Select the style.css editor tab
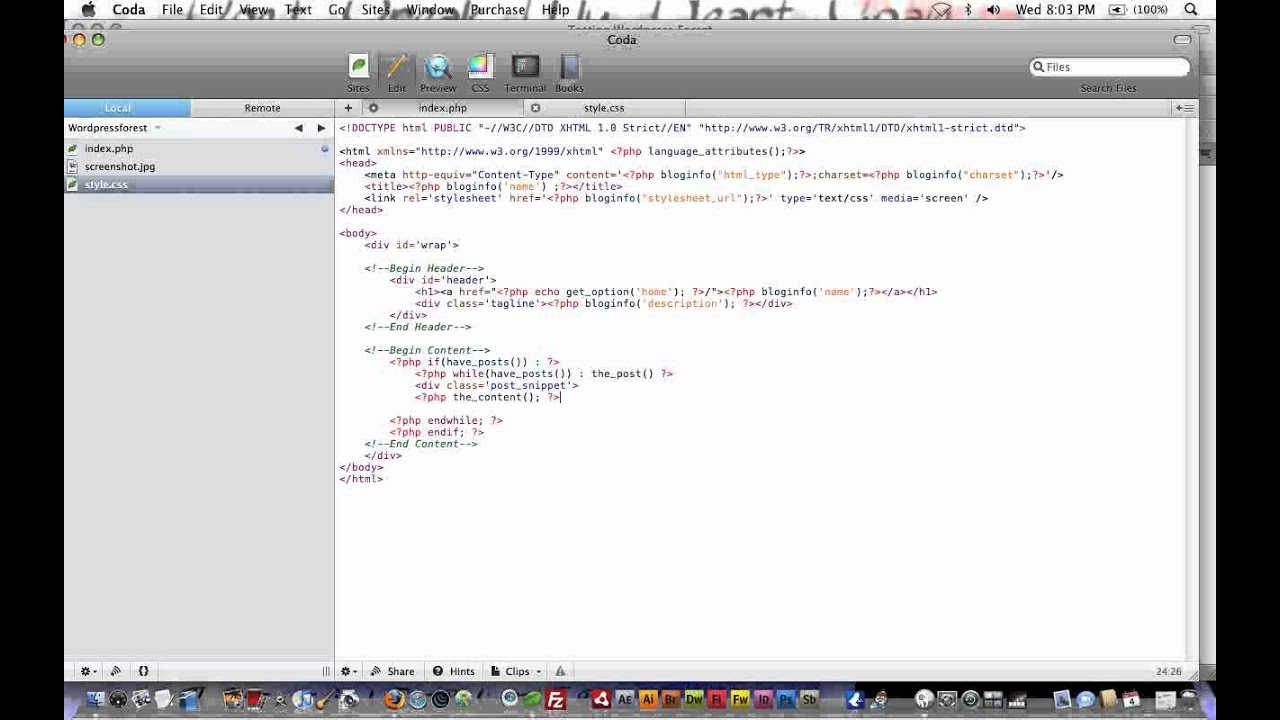Screen dimensions: 1280x720 coord(604,108)
